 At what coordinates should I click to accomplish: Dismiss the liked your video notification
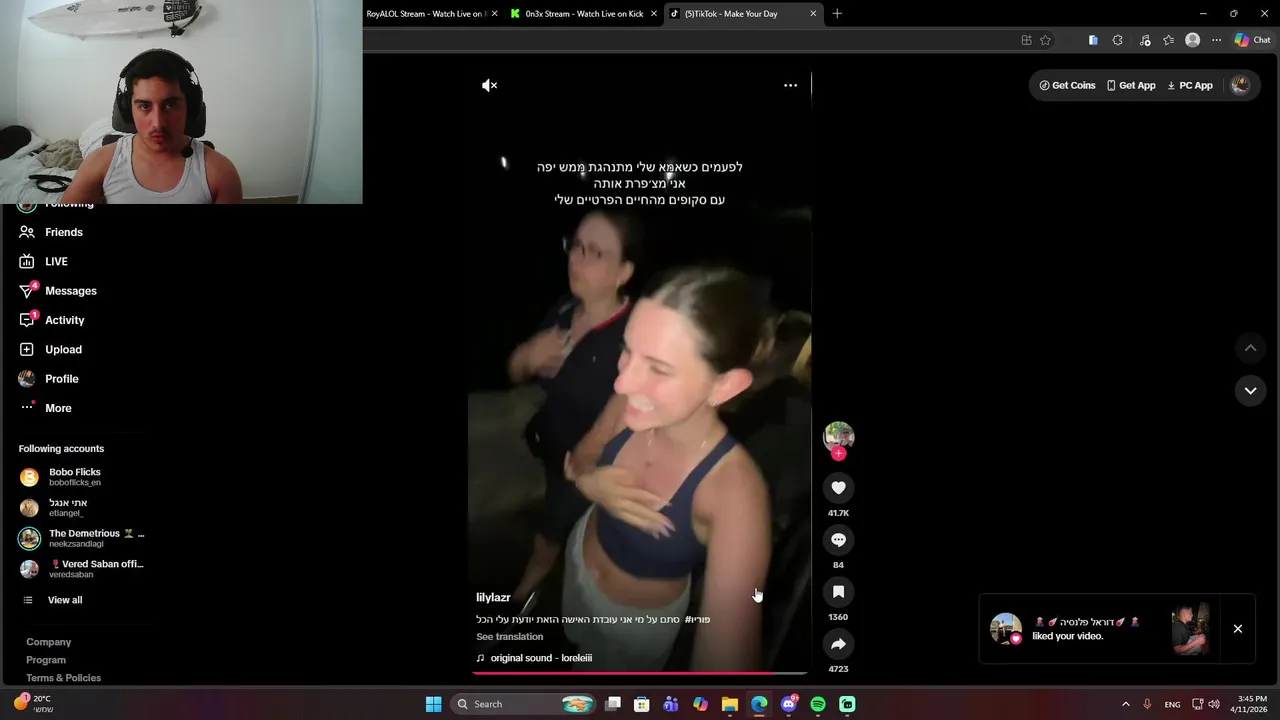[1238, 629]
